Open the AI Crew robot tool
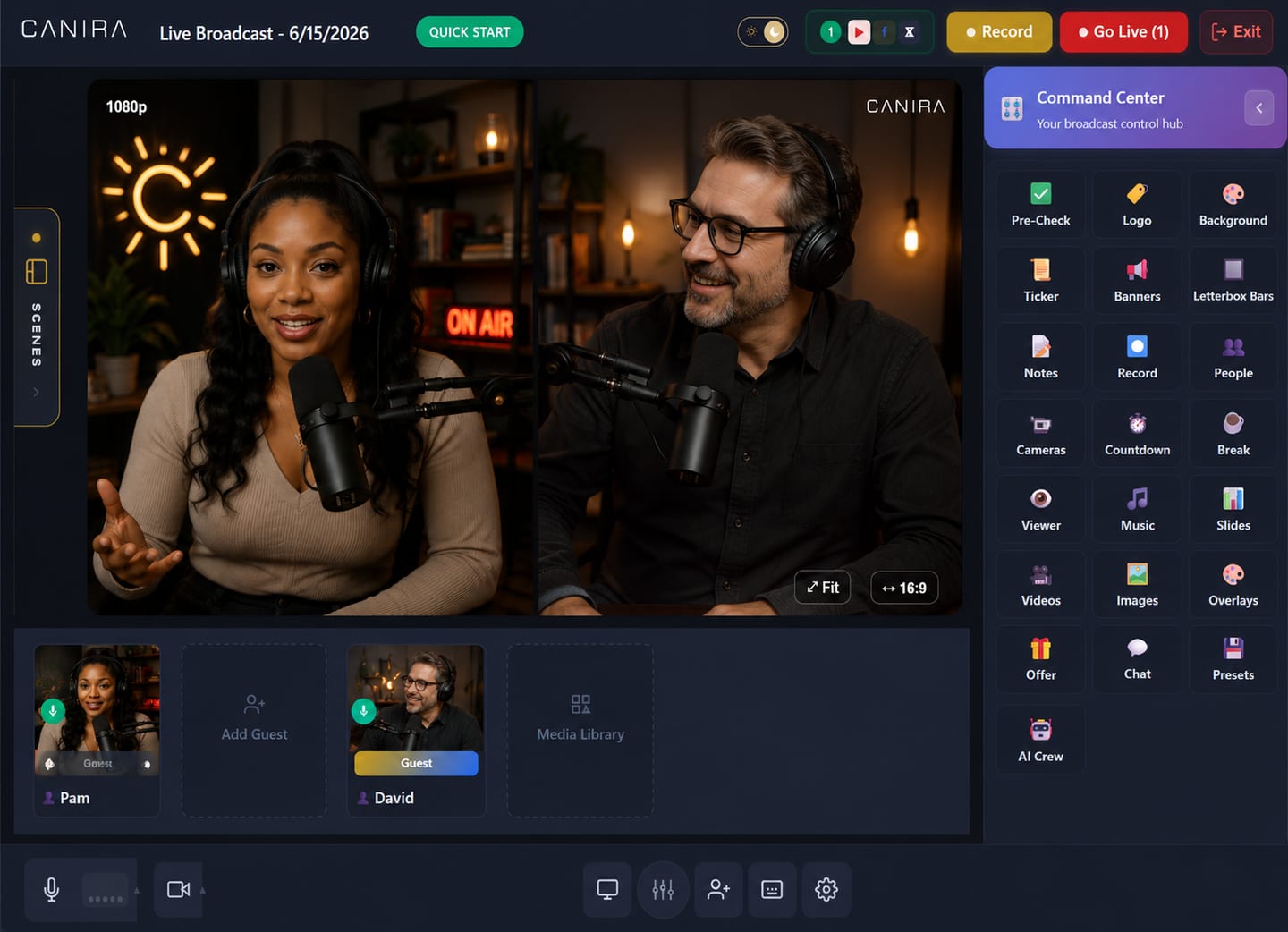Screen dimensions: 1288x932 1040,740
